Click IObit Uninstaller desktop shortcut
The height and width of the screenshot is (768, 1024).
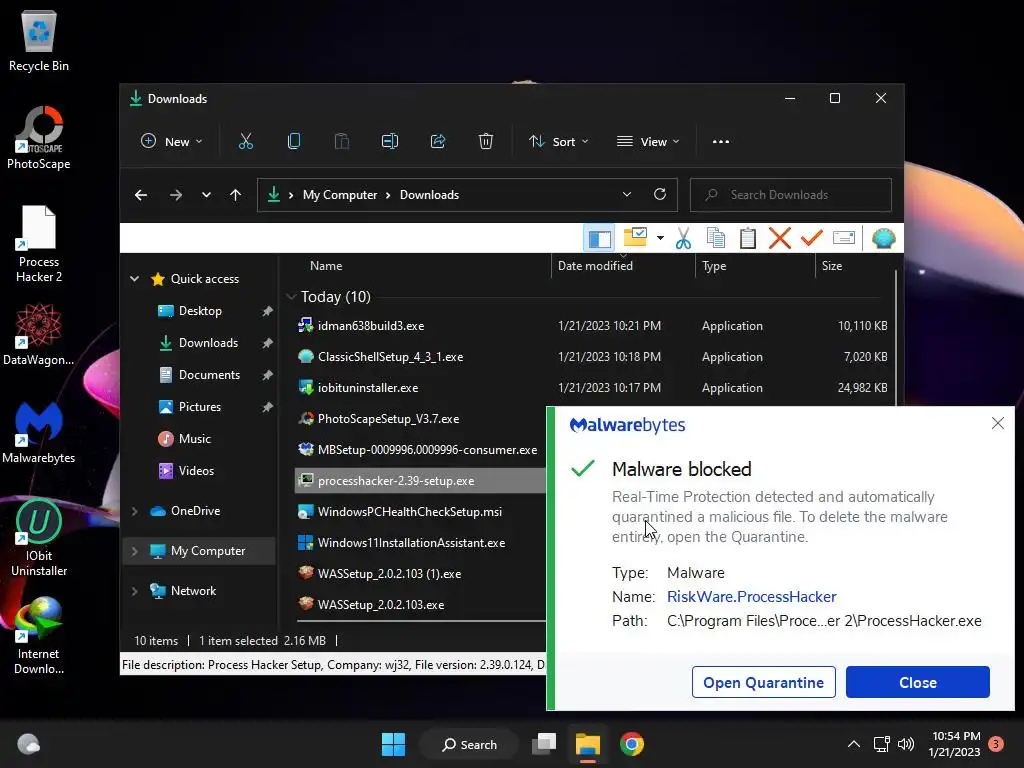[x=39, y=538]
